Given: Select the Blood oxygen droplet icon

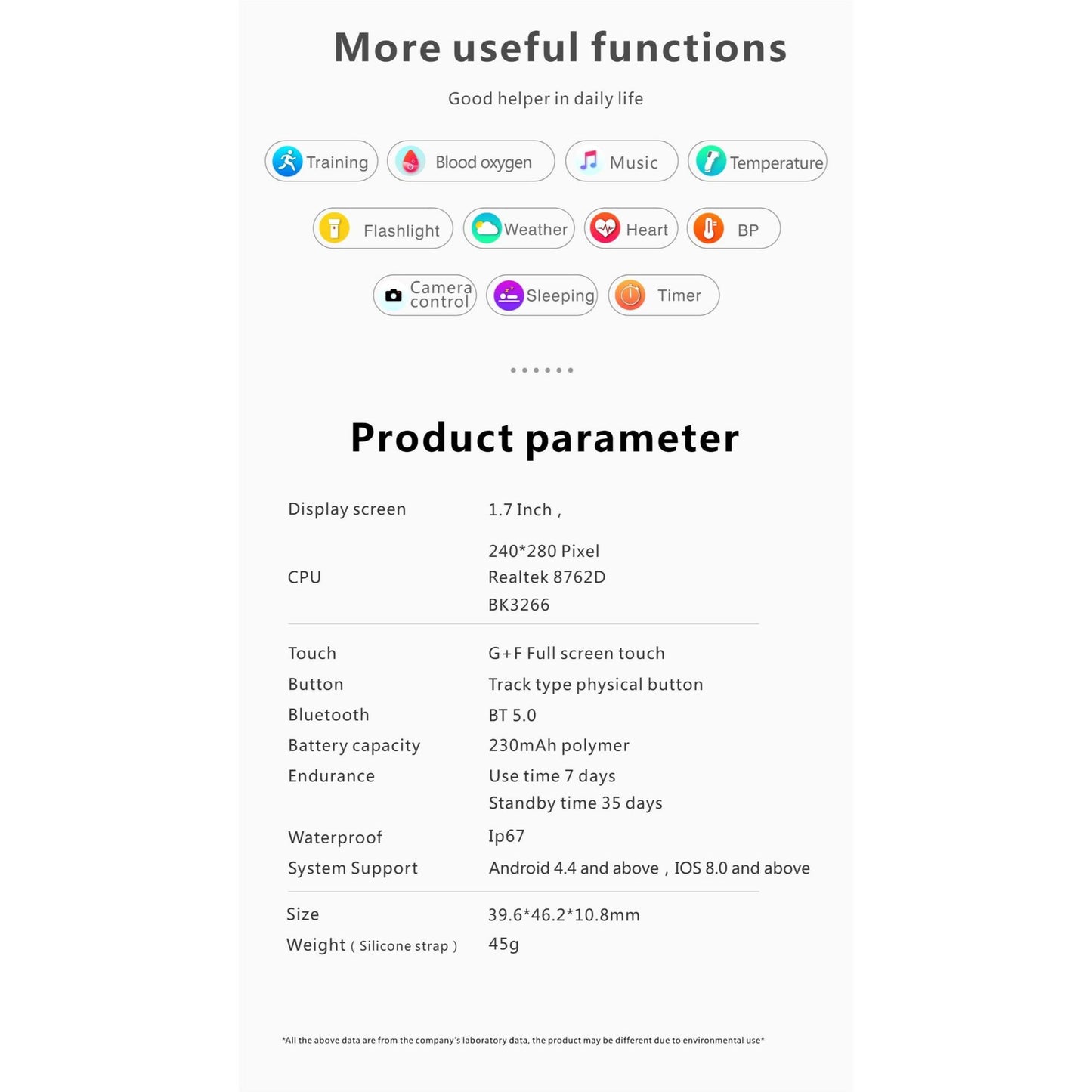Looking at the screenshot, I should 410,161.
